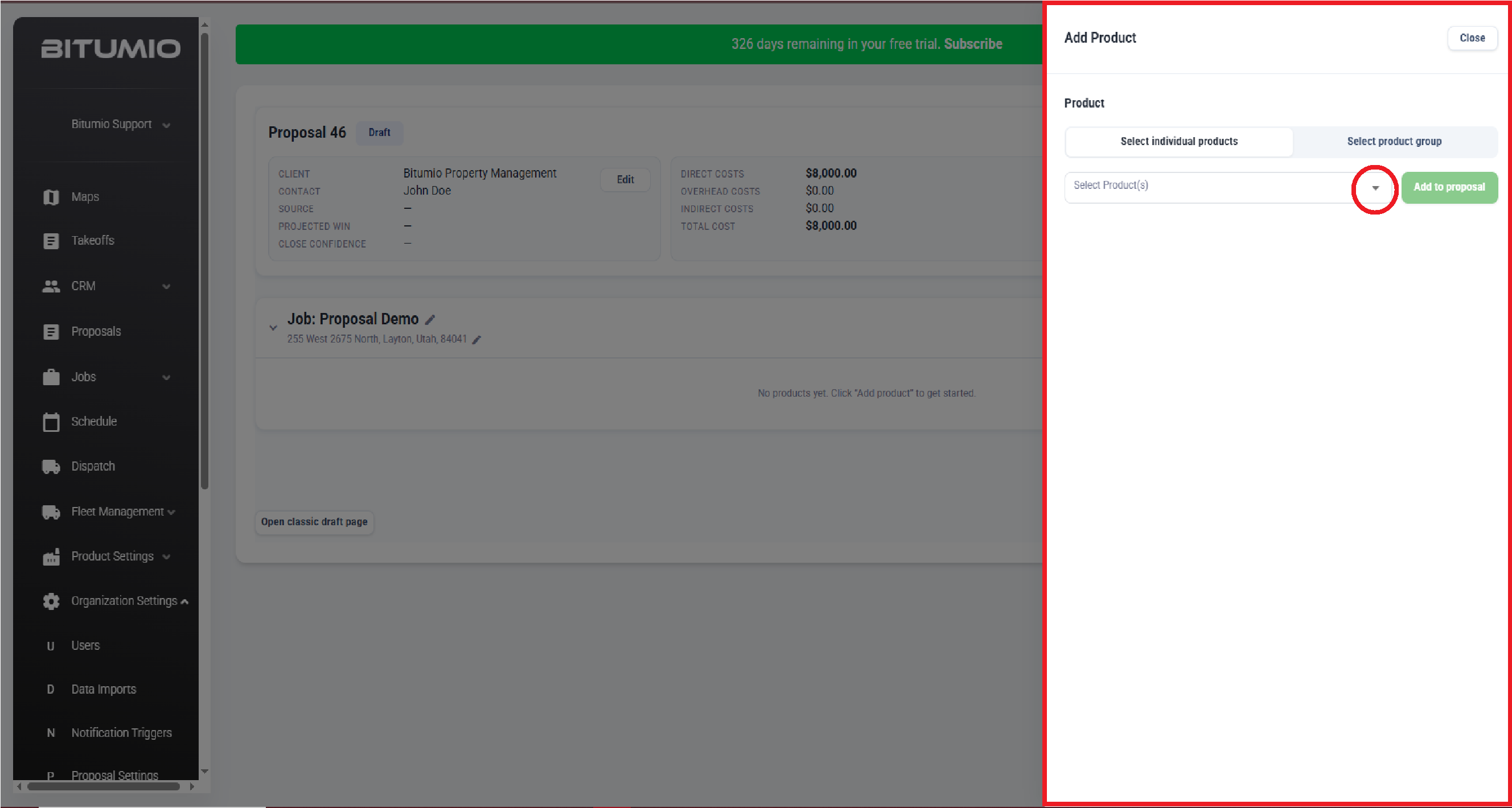1512x808 pixels.
Task: Click the pencil icon next to the address
Action: (476, 340)
